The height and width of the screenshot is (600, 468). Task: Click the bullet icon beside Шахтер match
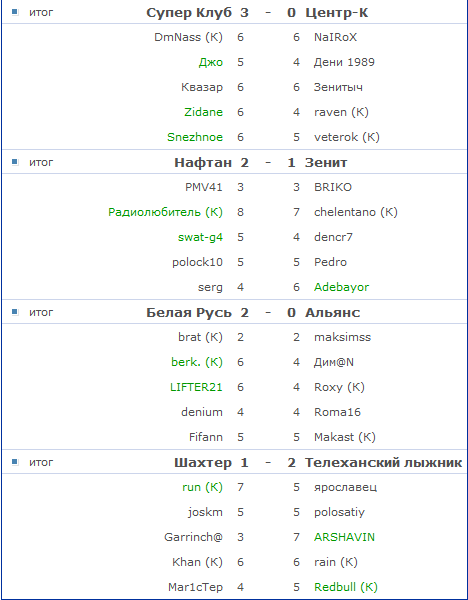point(15,462)
